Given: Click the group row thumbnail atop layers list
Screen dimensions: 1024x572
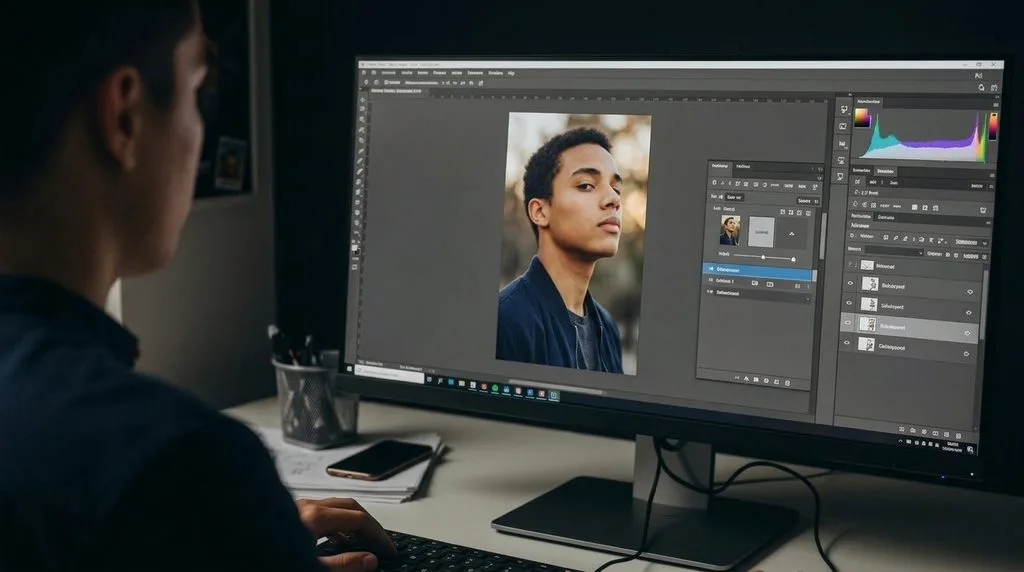Looking at the screenshot, I should 867,265.
